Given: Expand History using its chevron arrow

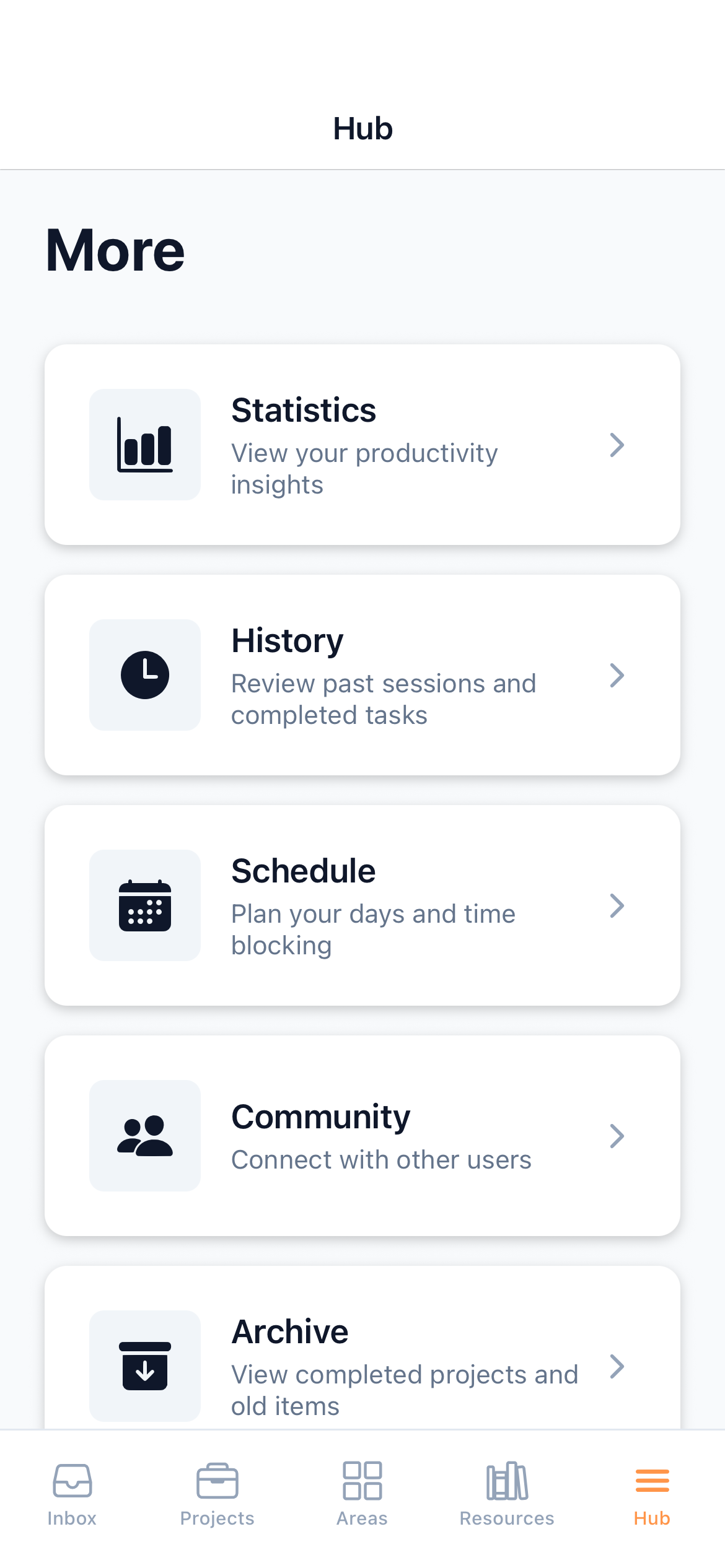Looking at the screenshot, I should (617, 675).
